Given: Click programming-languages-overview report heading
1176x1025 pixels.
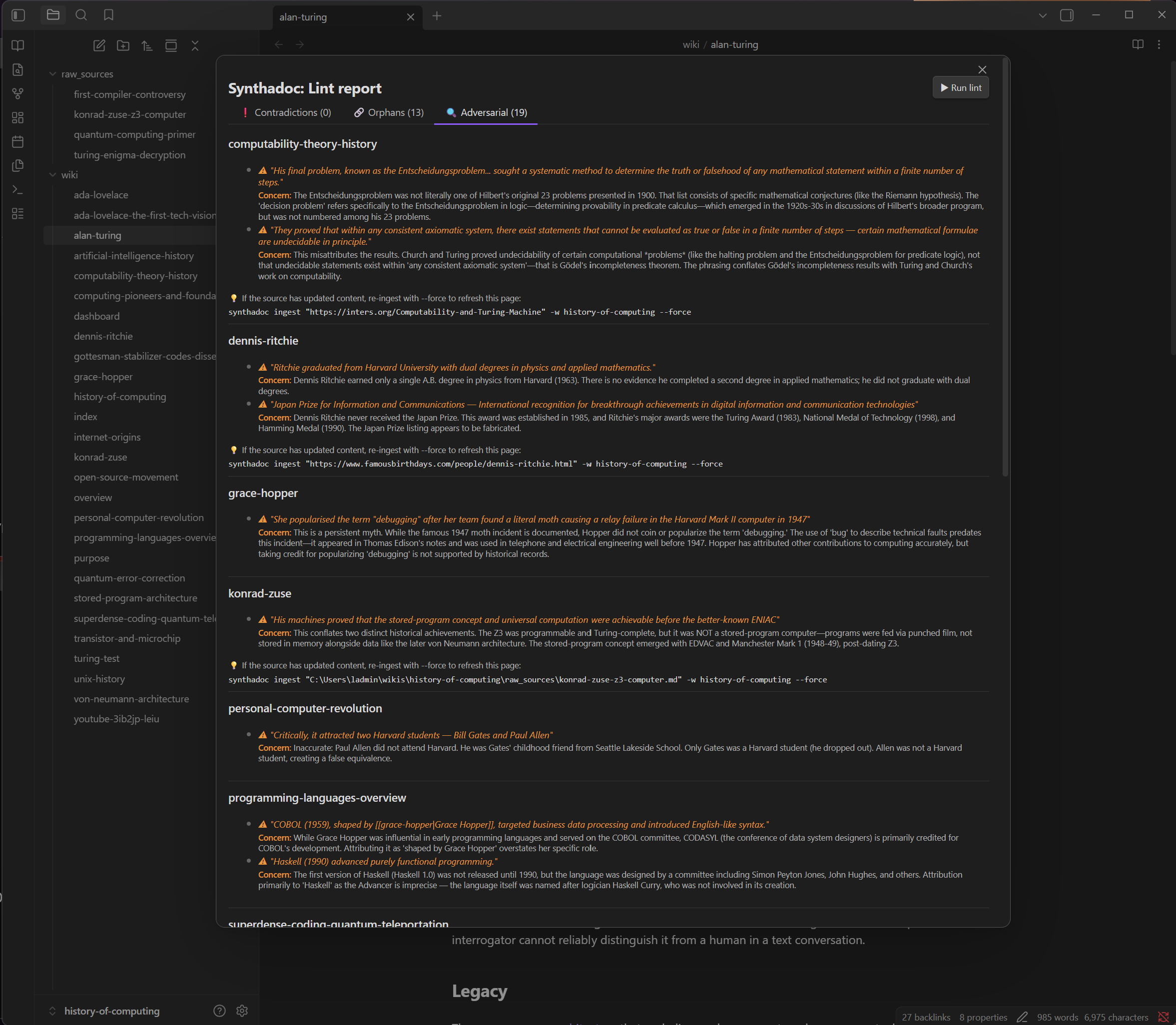Looking at the screenshot, I should pos(317,798).
